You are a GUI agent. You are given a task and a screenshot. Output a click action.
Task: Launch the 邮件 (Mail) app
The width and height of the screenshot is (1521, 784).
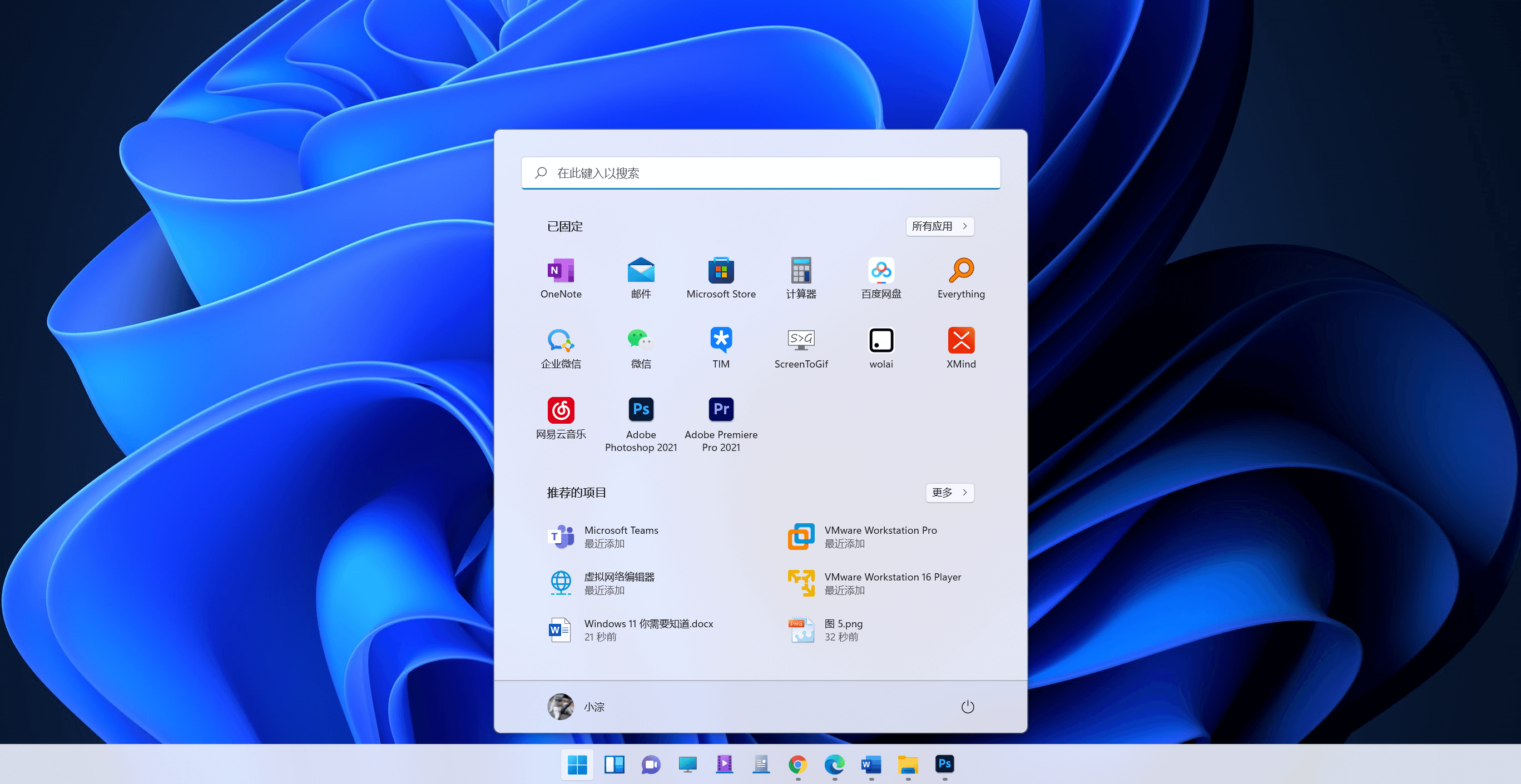641,277
